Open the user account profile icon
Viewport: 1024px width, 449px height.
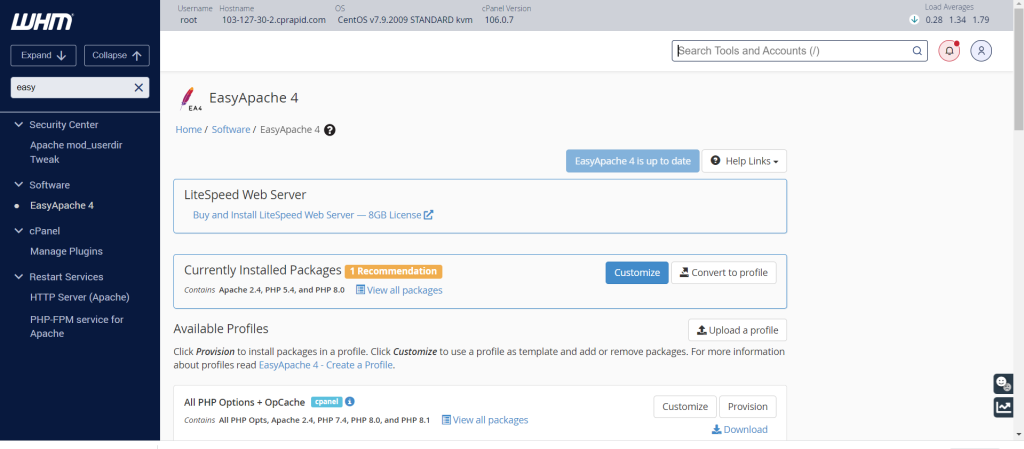pos(981,51)
